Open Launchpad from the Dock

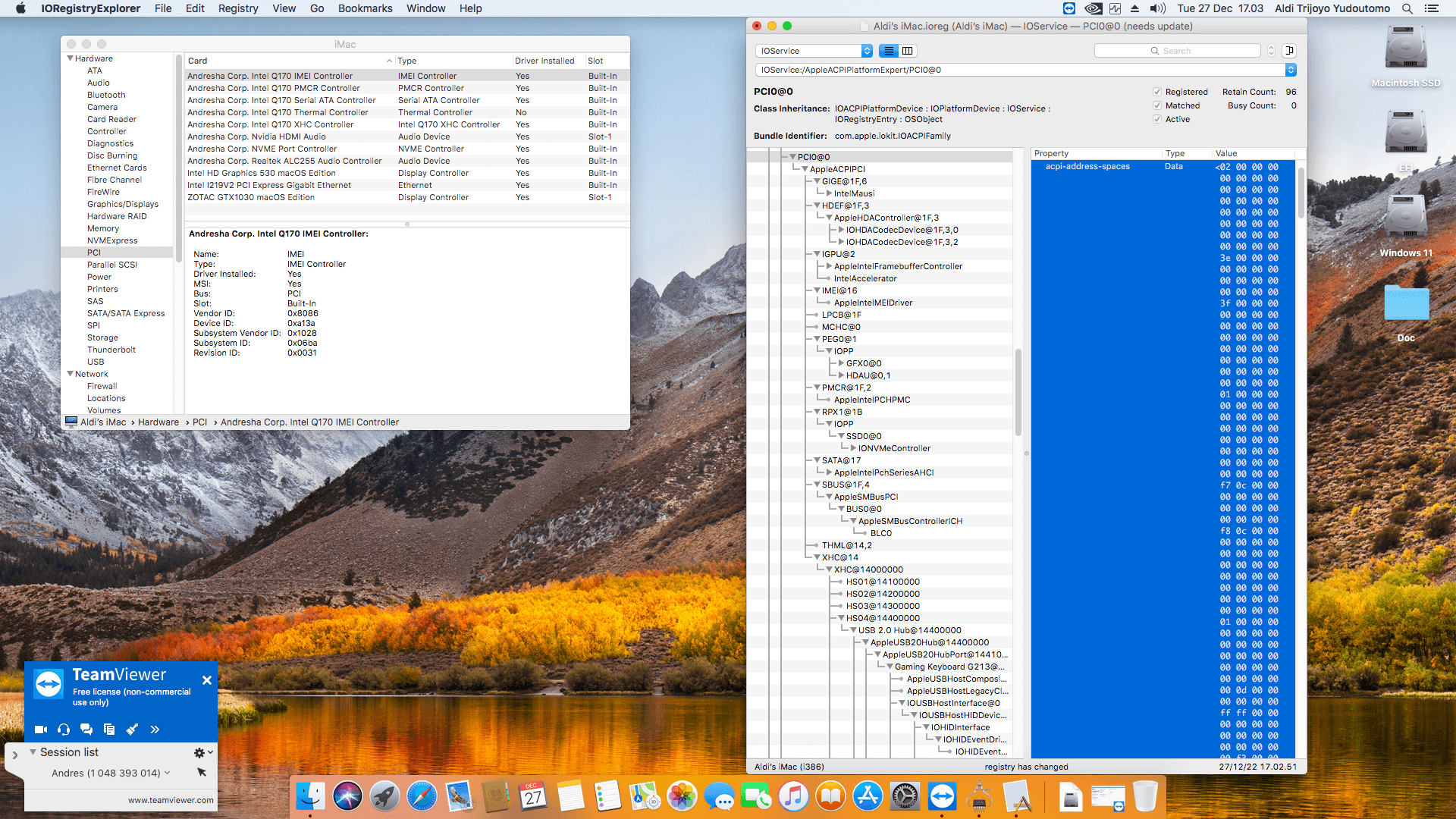(x=385, y=796)
